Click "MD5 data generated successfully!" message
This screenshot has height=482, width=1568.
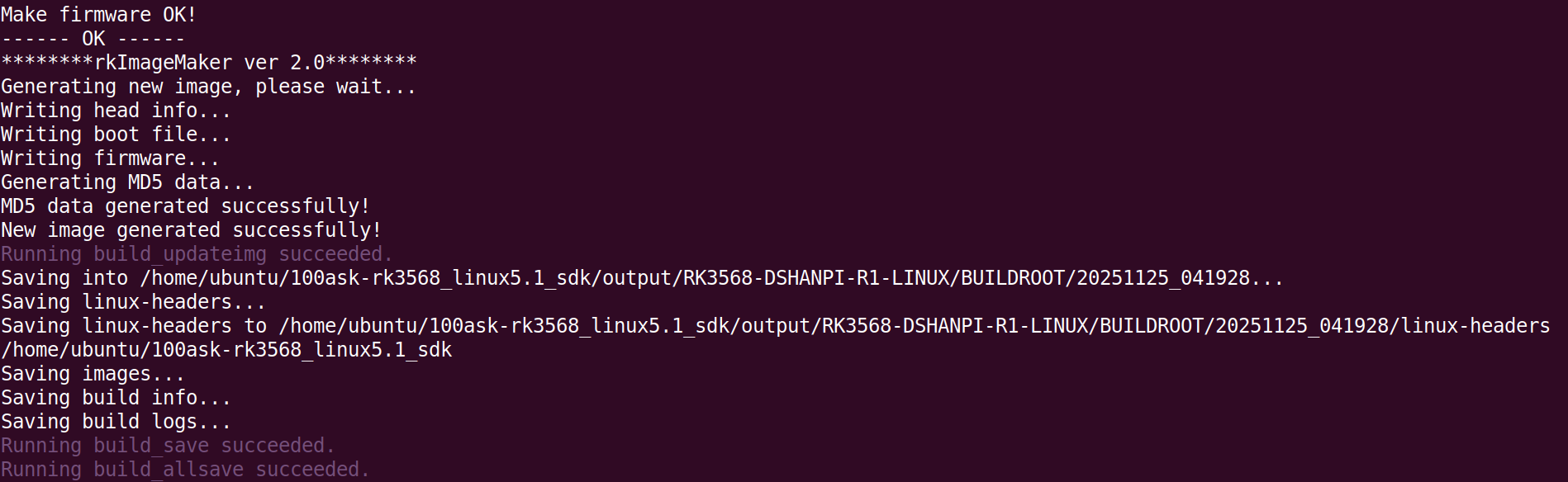coord(185,206)
